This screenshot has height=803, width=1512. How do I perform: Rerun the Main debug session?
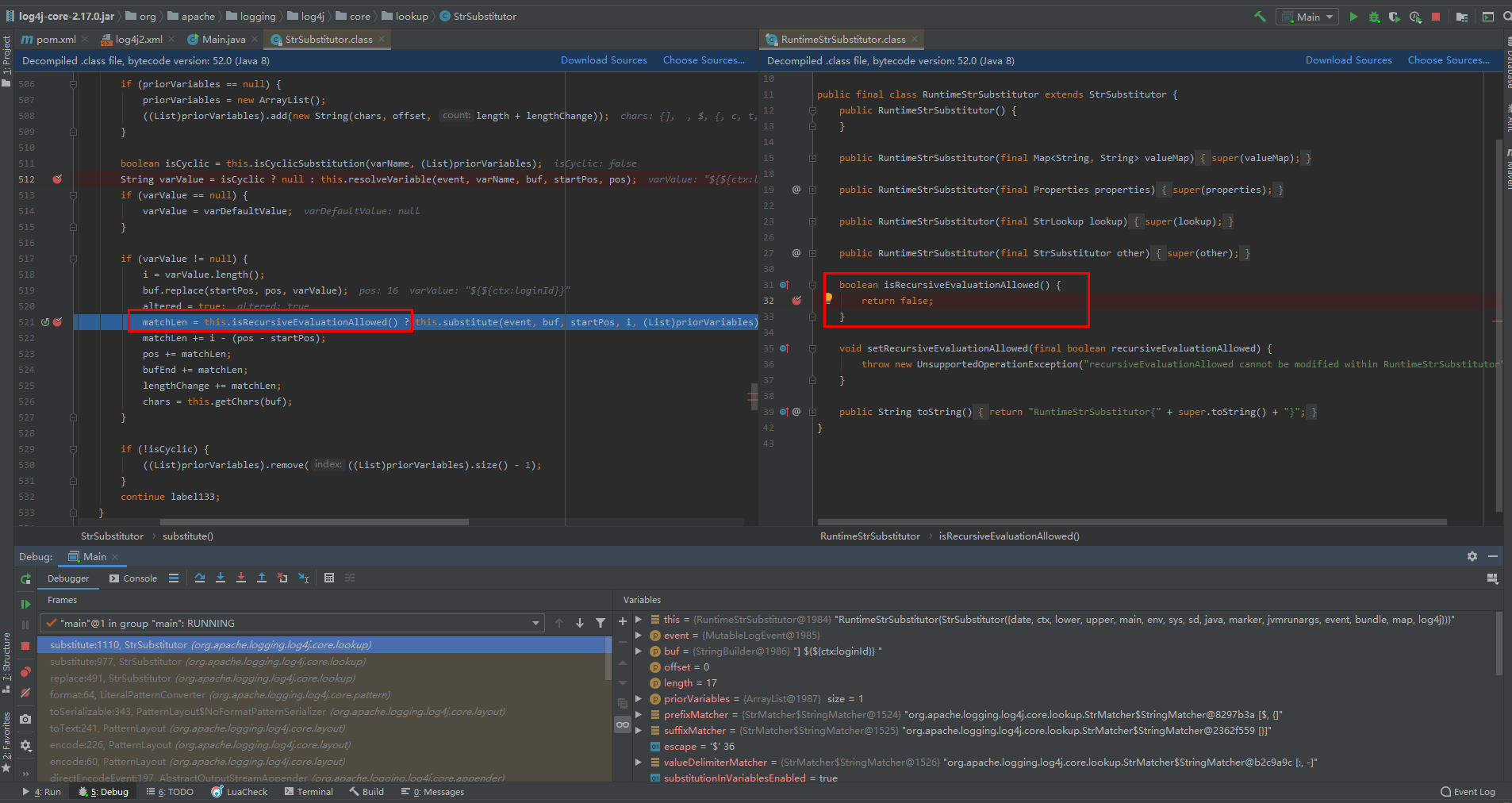pyautogui.click(x=25, y=579)
